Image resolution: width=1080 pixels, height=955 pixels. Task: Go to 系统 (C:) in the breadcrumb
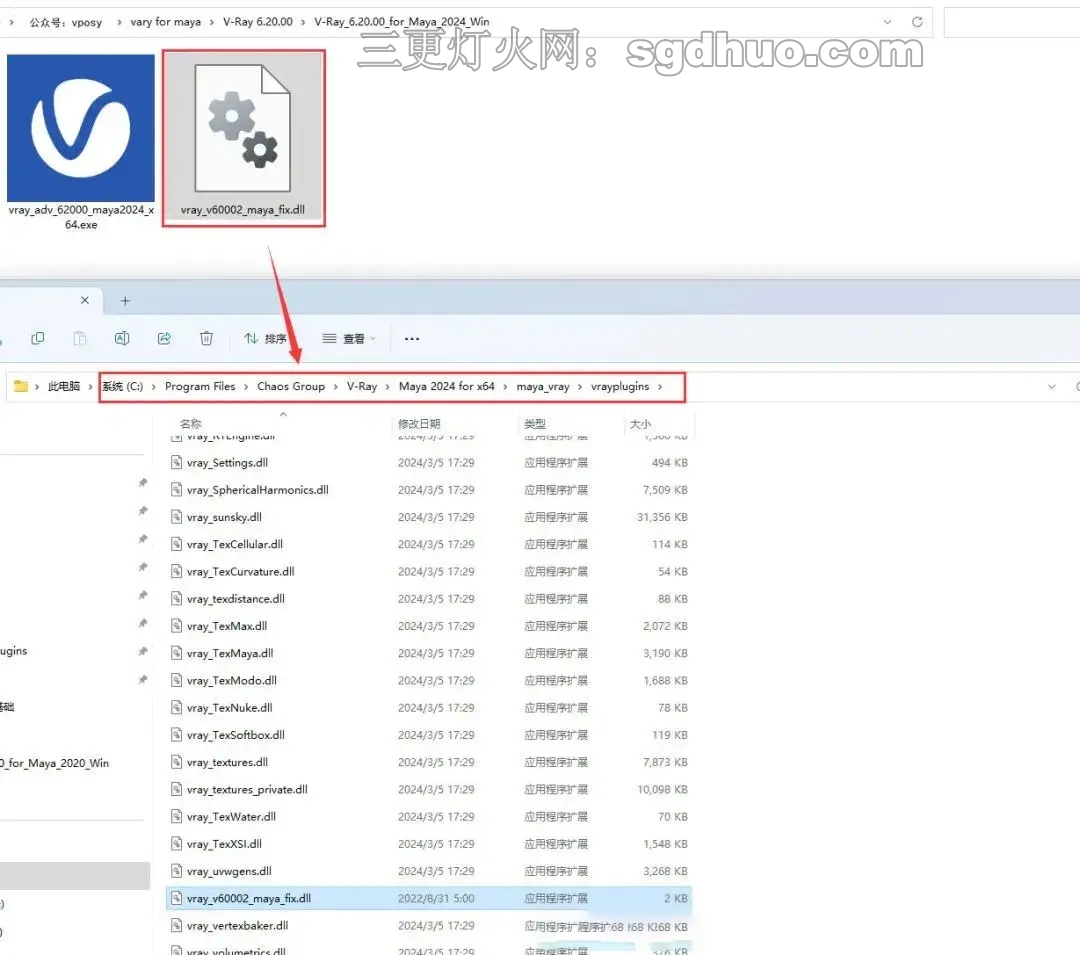(123, 386)
